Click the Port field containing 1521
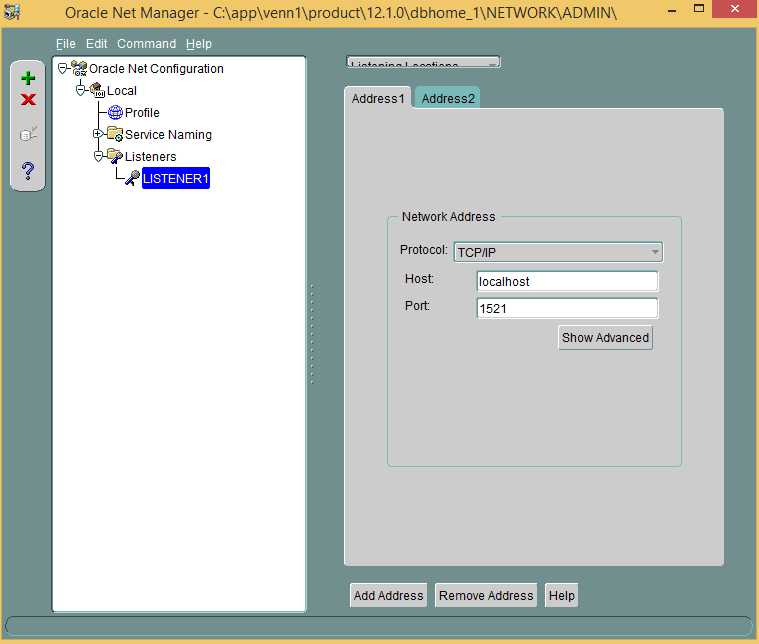Screen dimensions: 759x644 click(567, 308)
